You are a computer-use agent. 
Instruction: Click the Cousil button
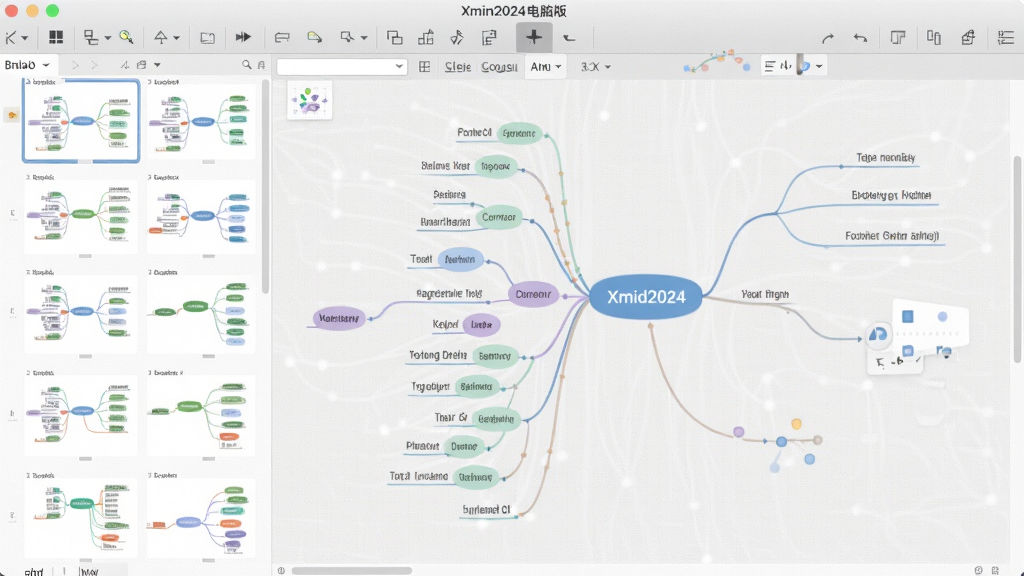point(500,67)
